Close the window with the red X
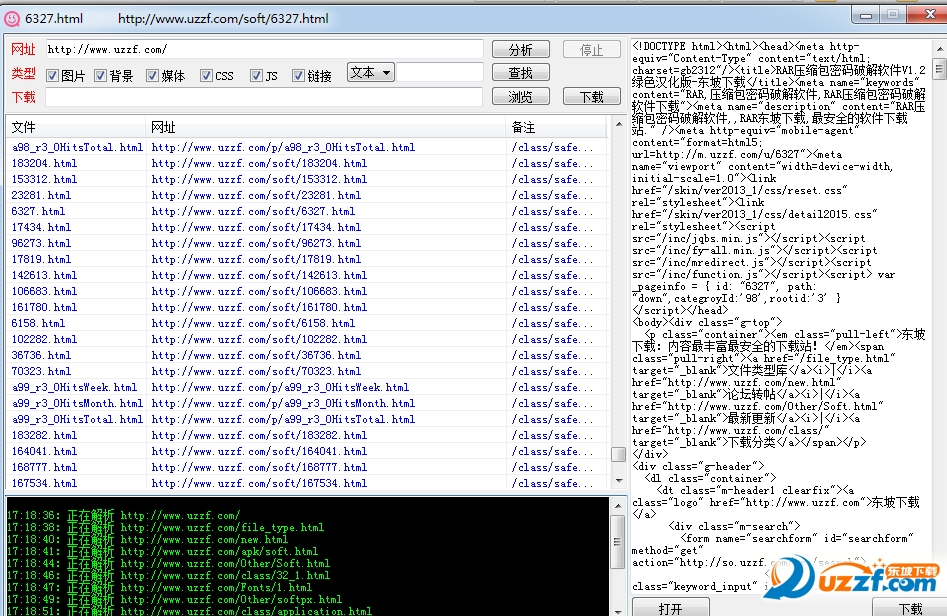 tap(929, 14)
